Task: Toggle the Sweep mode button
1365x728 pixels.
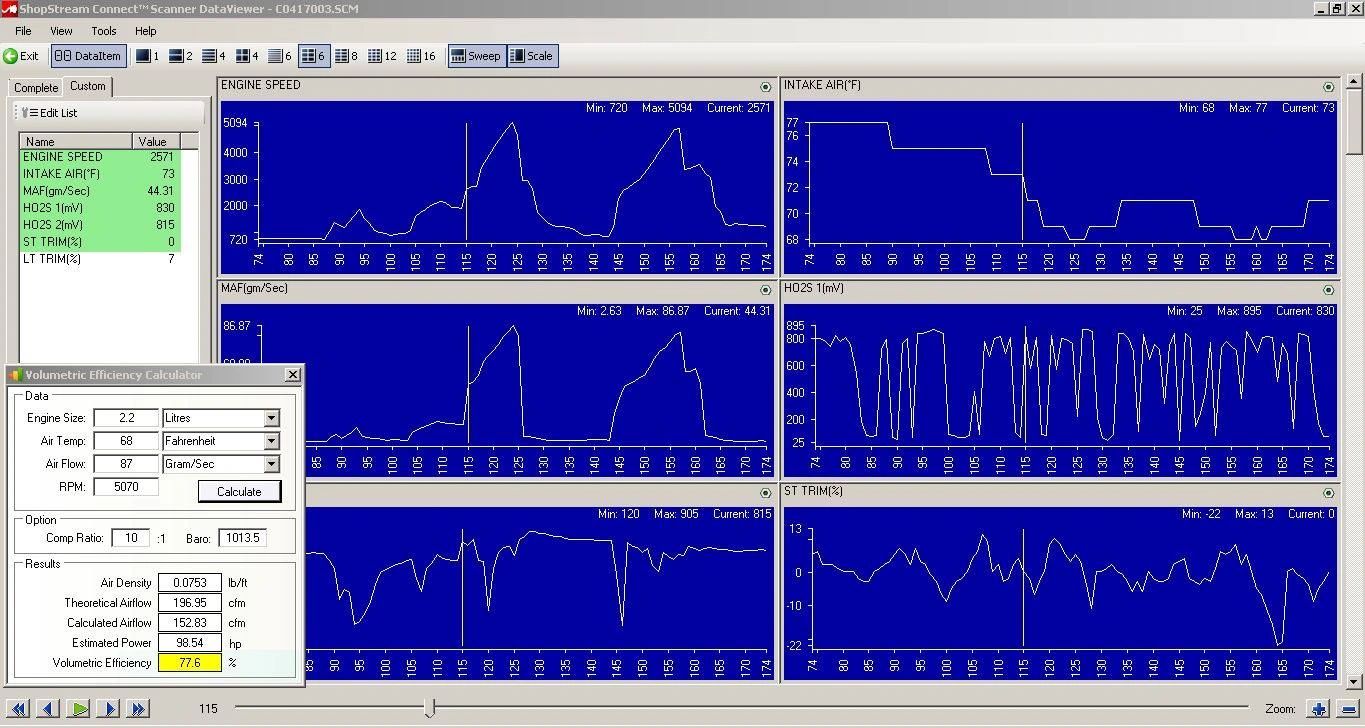Action: tap(476, 56)
